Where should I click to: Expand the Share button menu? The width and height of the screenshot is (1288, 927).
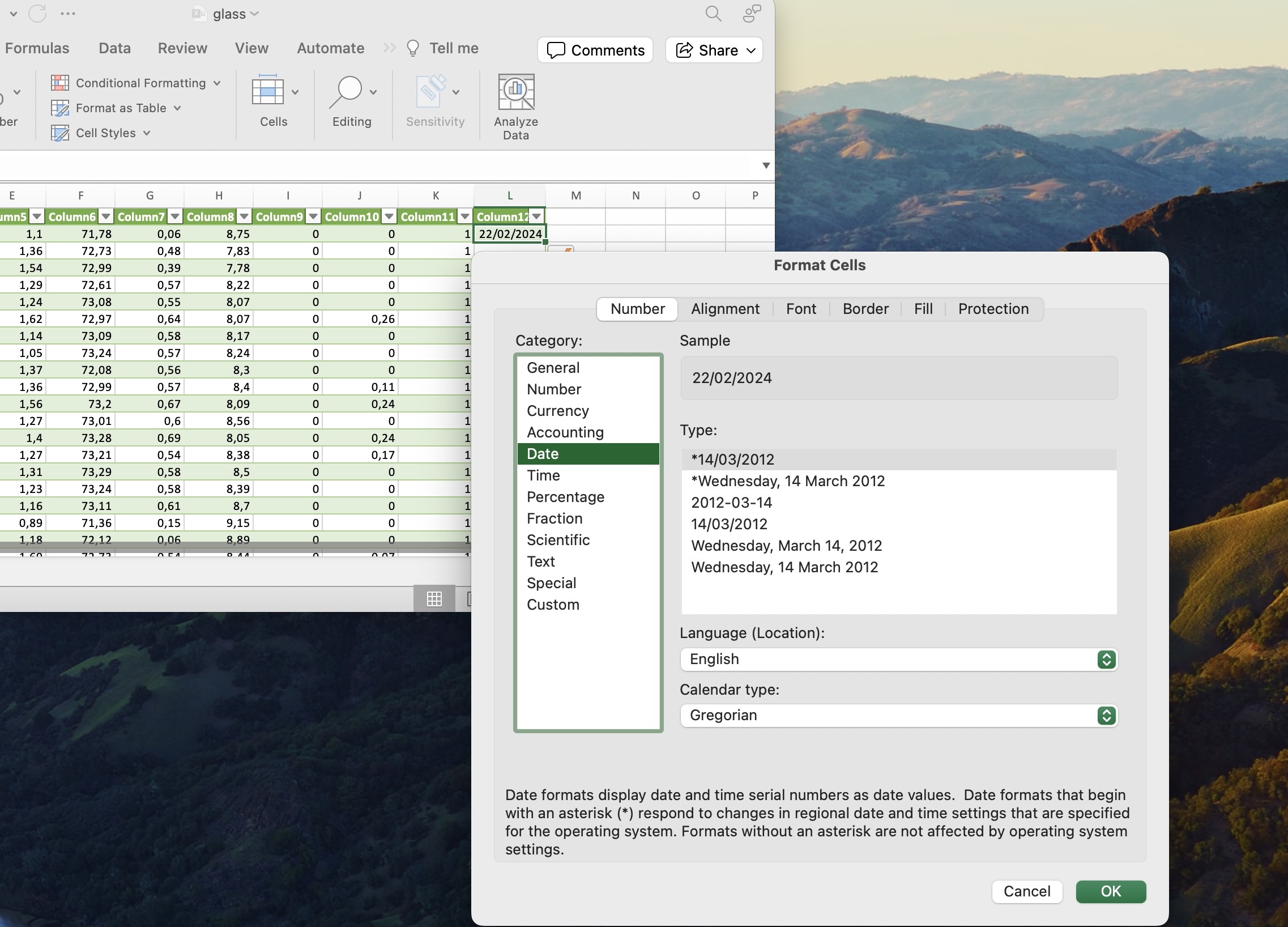coord(750,50)
